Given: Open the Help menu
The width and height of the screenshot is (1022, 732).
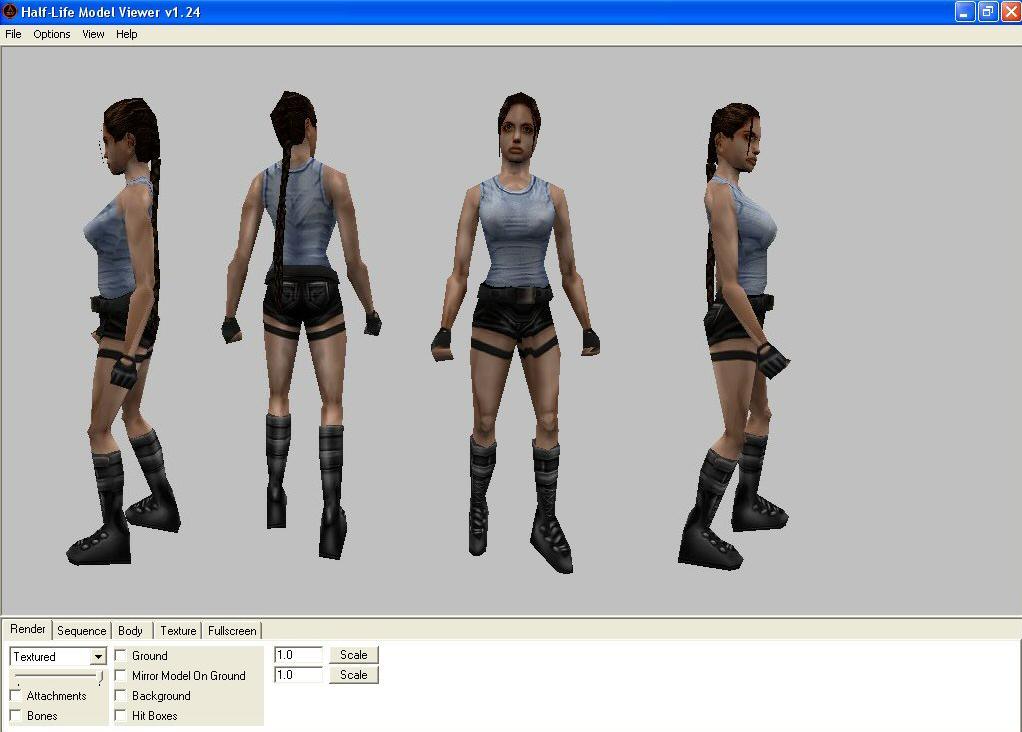Looking at the screenshot, I should pos(126,34).
